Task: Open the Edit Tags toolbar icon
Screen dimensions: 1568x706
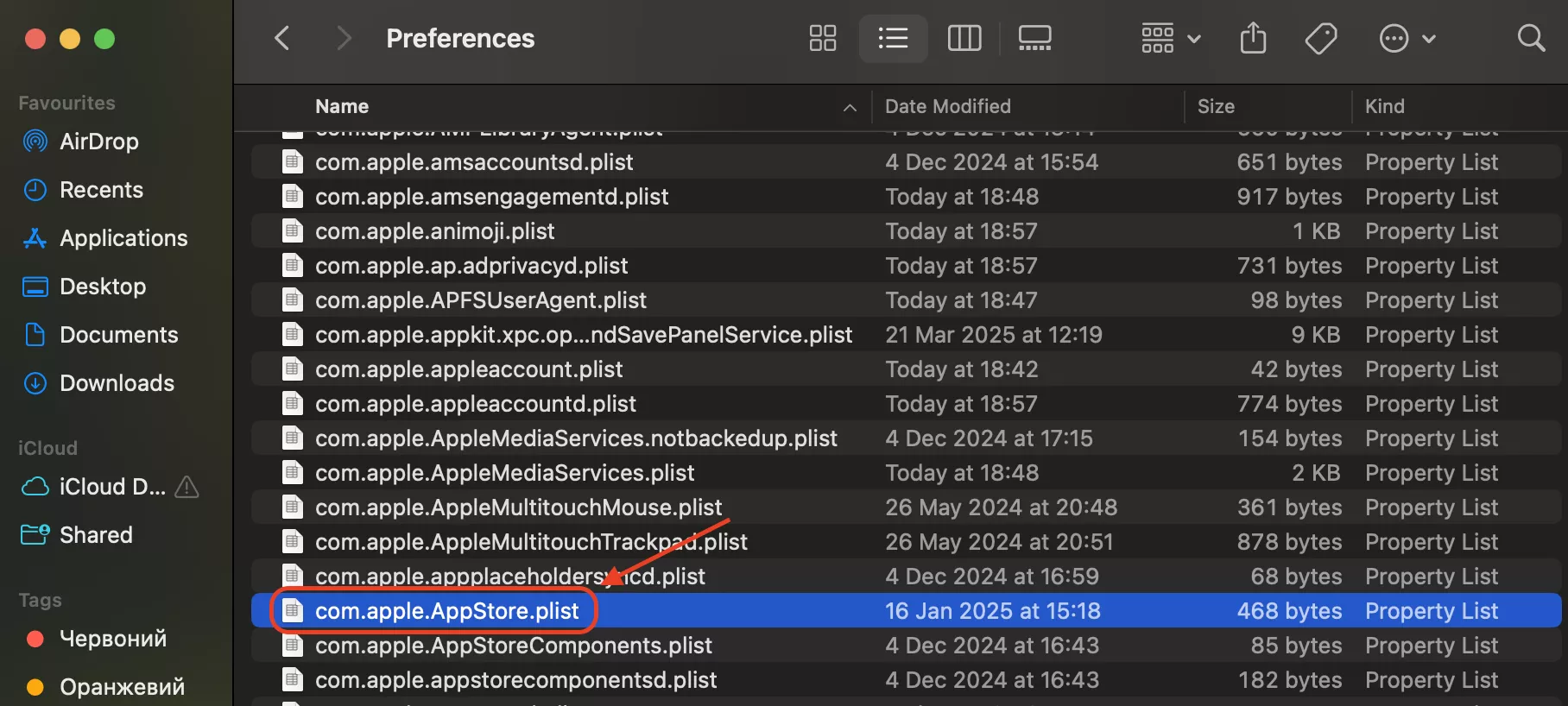Action: tap(1321, 38)
